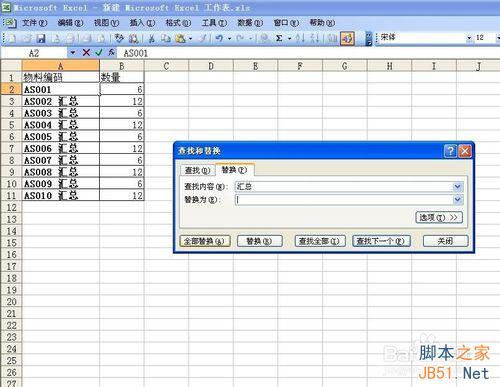500x387 pixels.
Task: Open the Undo history dropdown arrow
Action: click(x=229, y=39)
